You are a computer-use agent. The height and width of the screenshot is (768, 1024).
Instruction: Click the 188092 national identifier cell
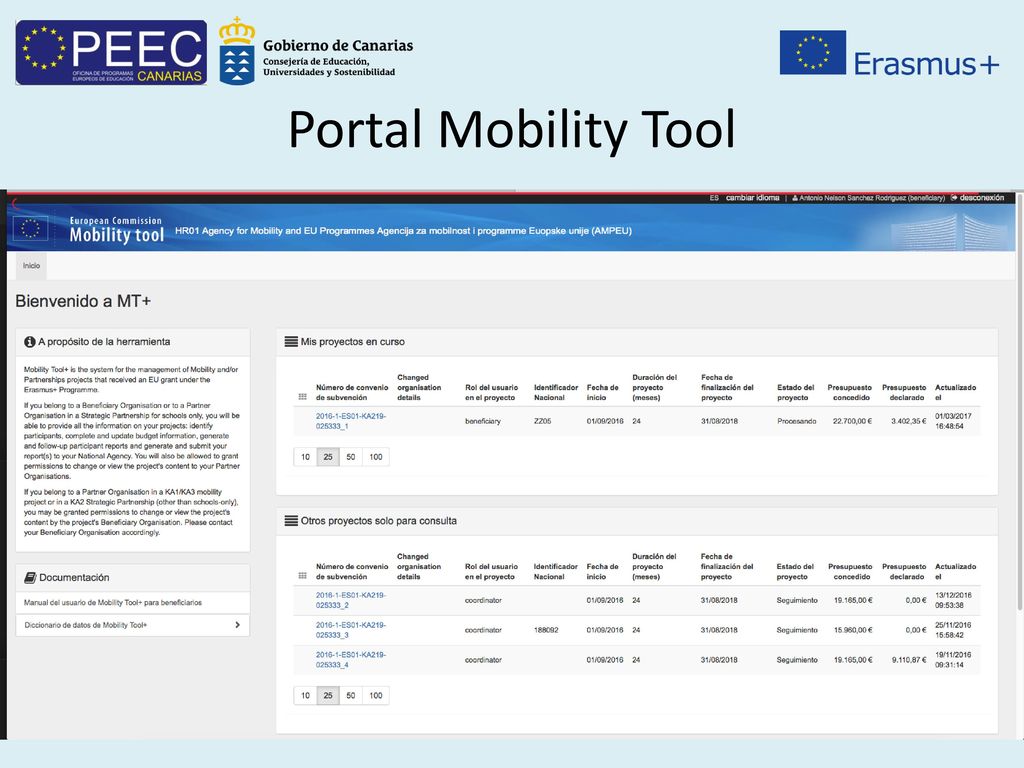coord(546,630)
